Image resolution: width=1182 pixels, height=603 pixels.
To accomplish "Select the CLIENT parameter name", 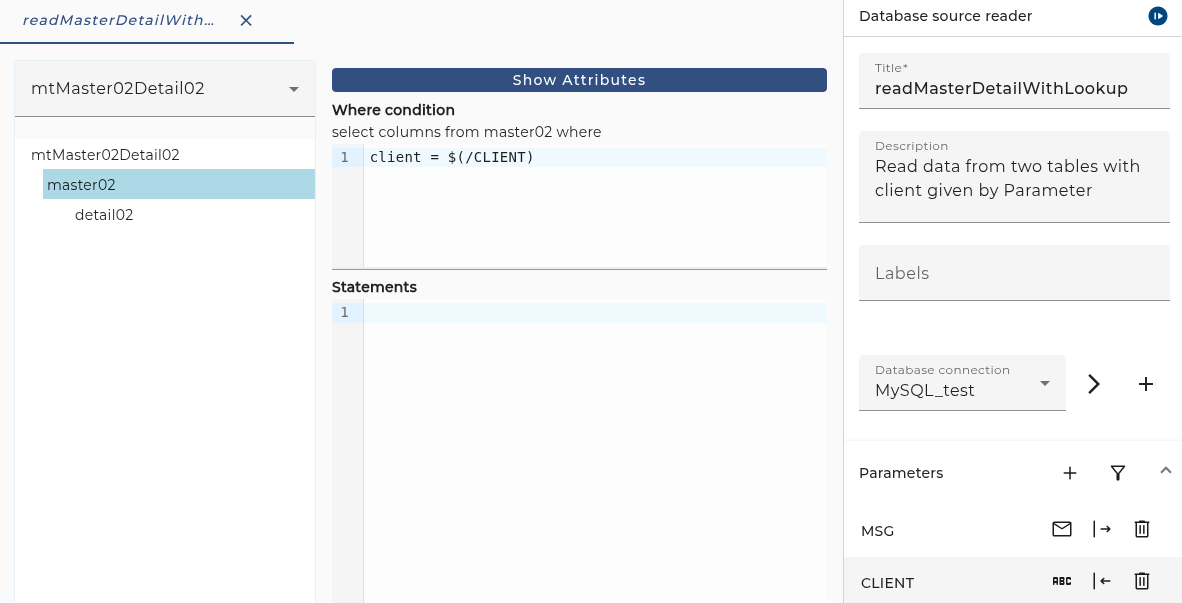I will [x=887, y=583].
